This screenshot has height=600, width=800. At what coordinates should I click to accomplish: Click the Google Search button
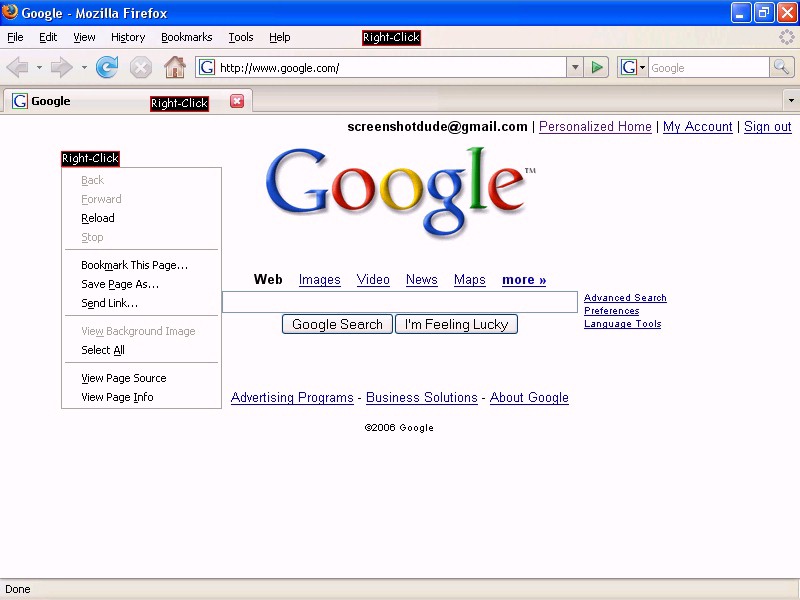337,324
